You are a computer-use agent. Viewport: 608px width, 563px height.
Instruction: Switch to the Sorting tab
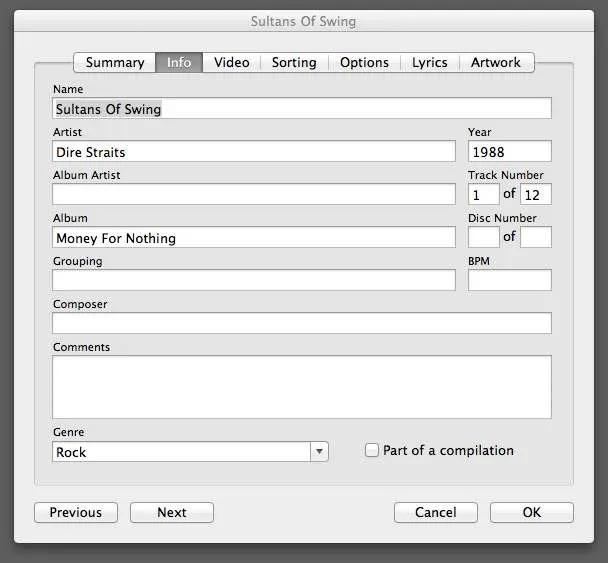(294, 62)
